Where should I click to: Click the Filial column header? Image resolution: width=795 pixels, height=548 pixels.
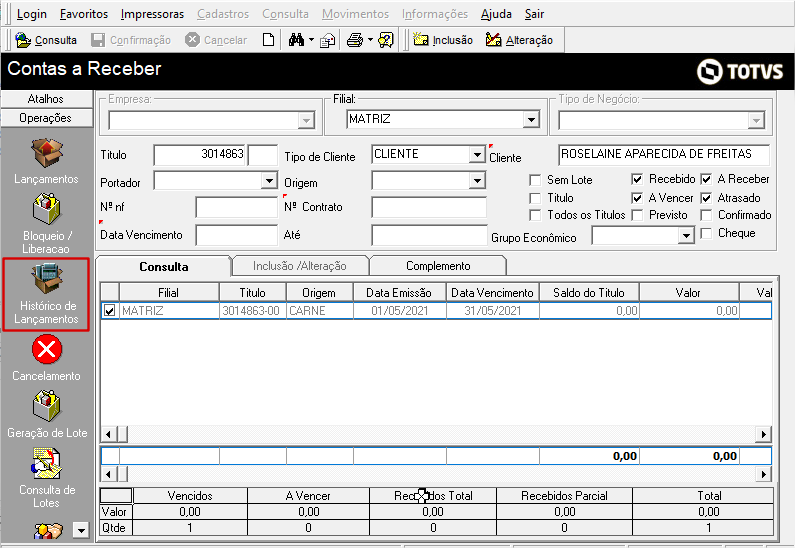(x=168, y=293)
